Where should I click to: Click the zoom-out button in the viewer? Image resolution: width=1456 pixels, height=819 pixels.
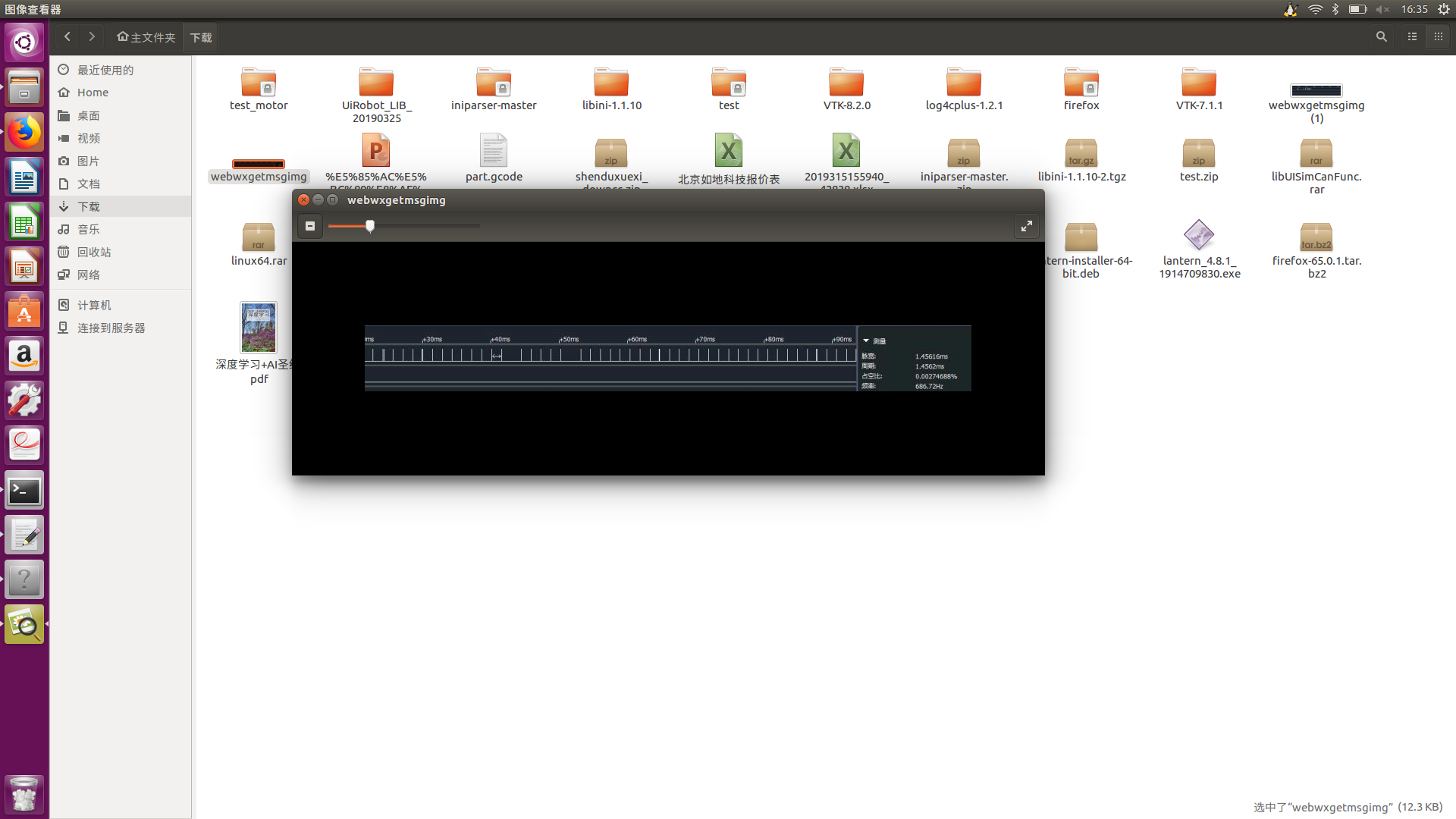tap(310, 226)
